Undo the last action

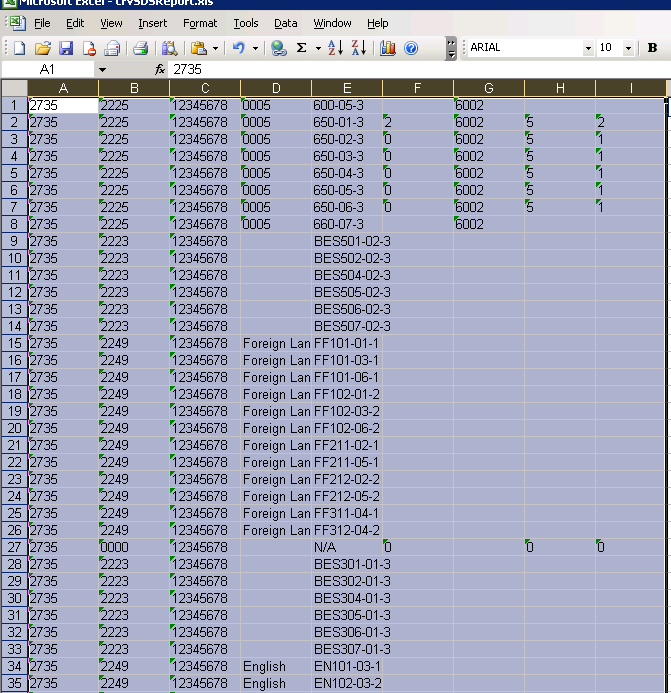pos(239,48)
